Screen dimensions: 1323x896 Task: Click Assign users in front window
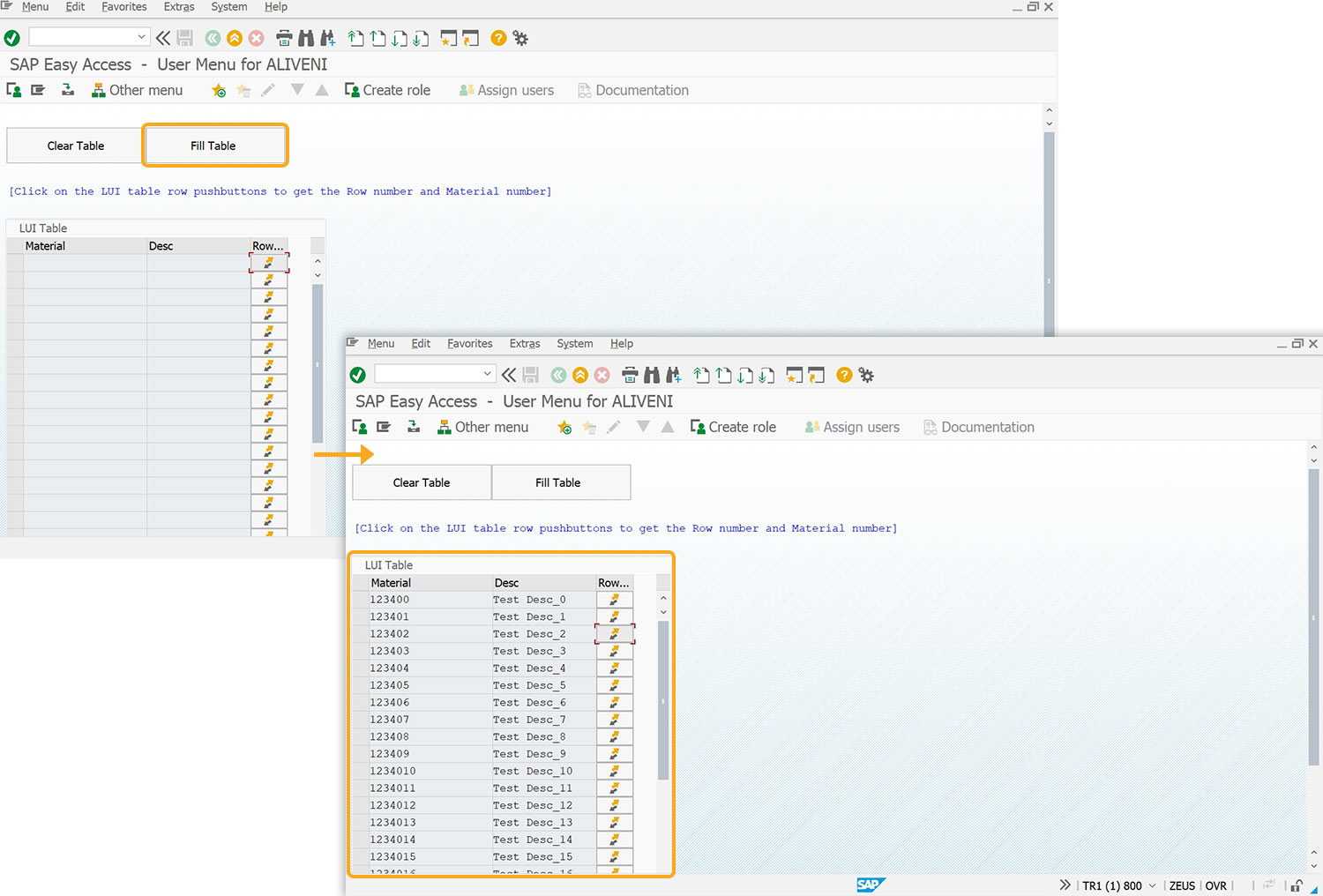coord(852,427)
